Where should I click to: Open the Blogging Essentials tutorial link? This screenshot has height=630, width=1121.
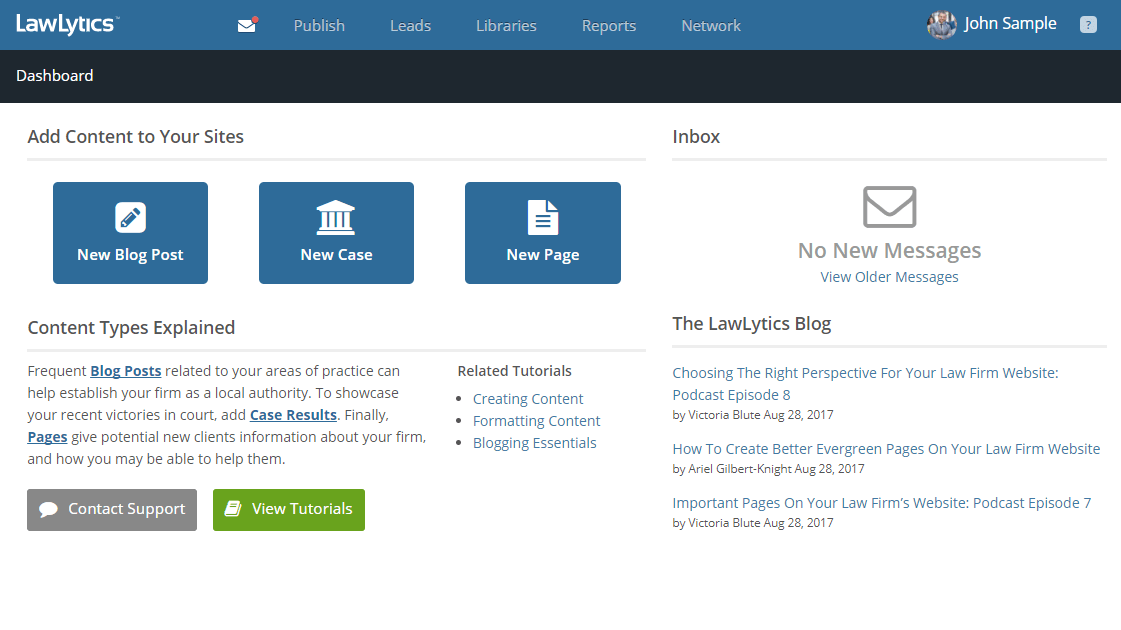(534, 443)
